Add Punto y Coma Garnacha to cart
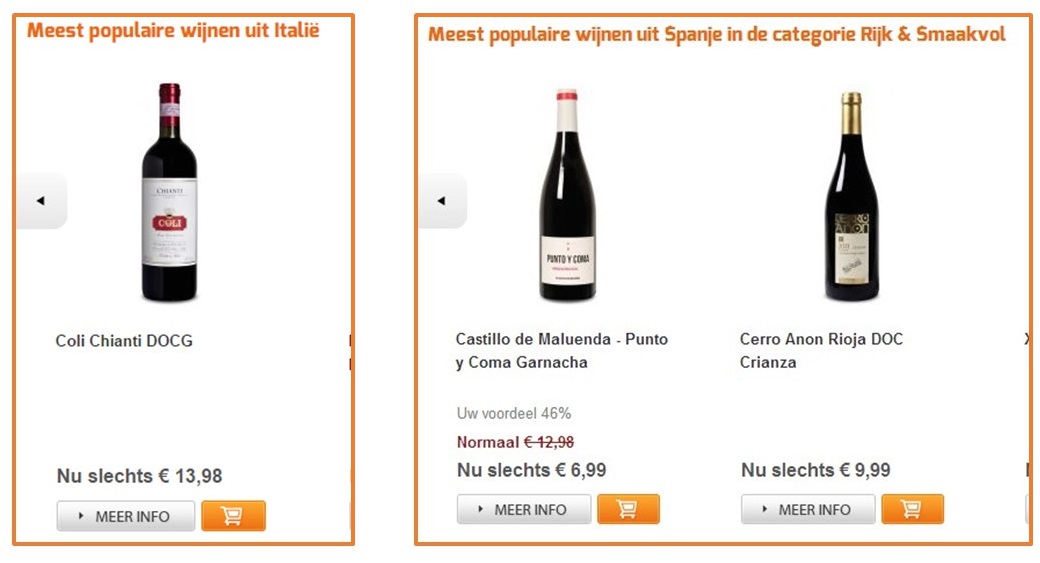Viewport: 1040px width, 563px height. (628, 510)
